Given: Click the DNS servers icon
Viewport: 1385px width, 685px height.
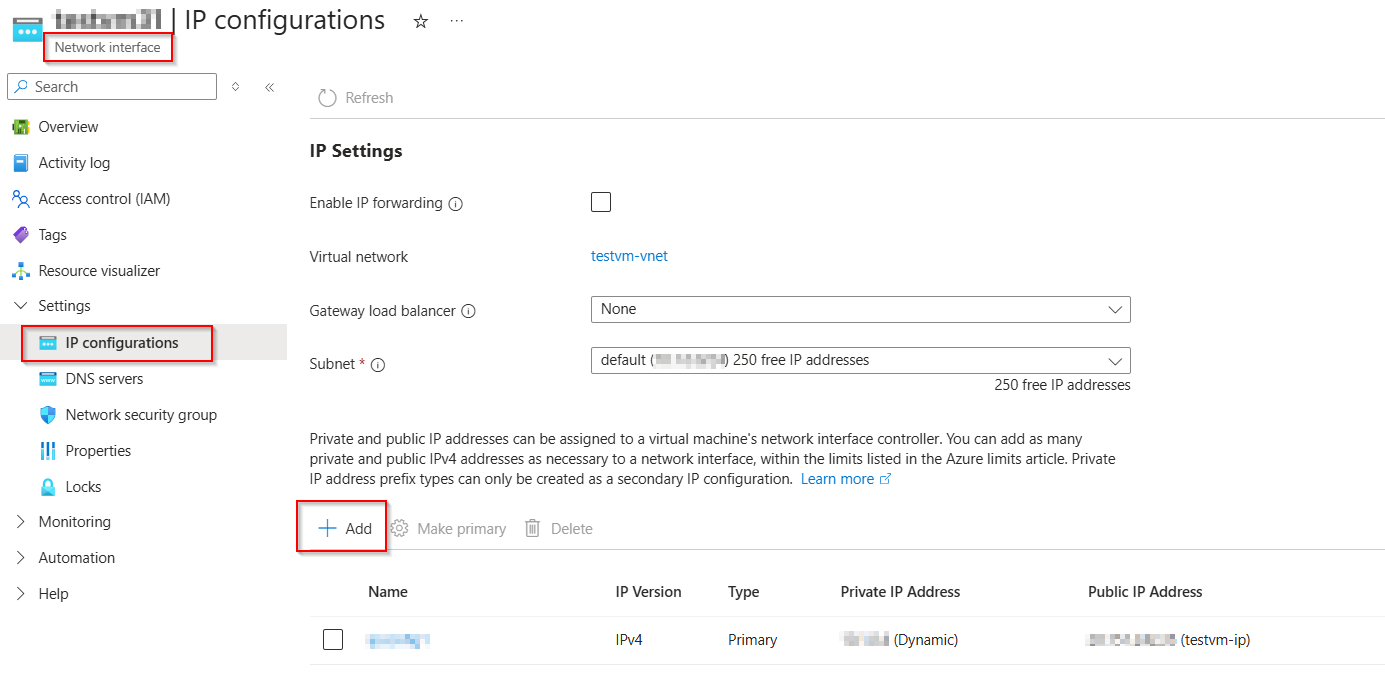Looking at the screenshot, I should (48, 379).
